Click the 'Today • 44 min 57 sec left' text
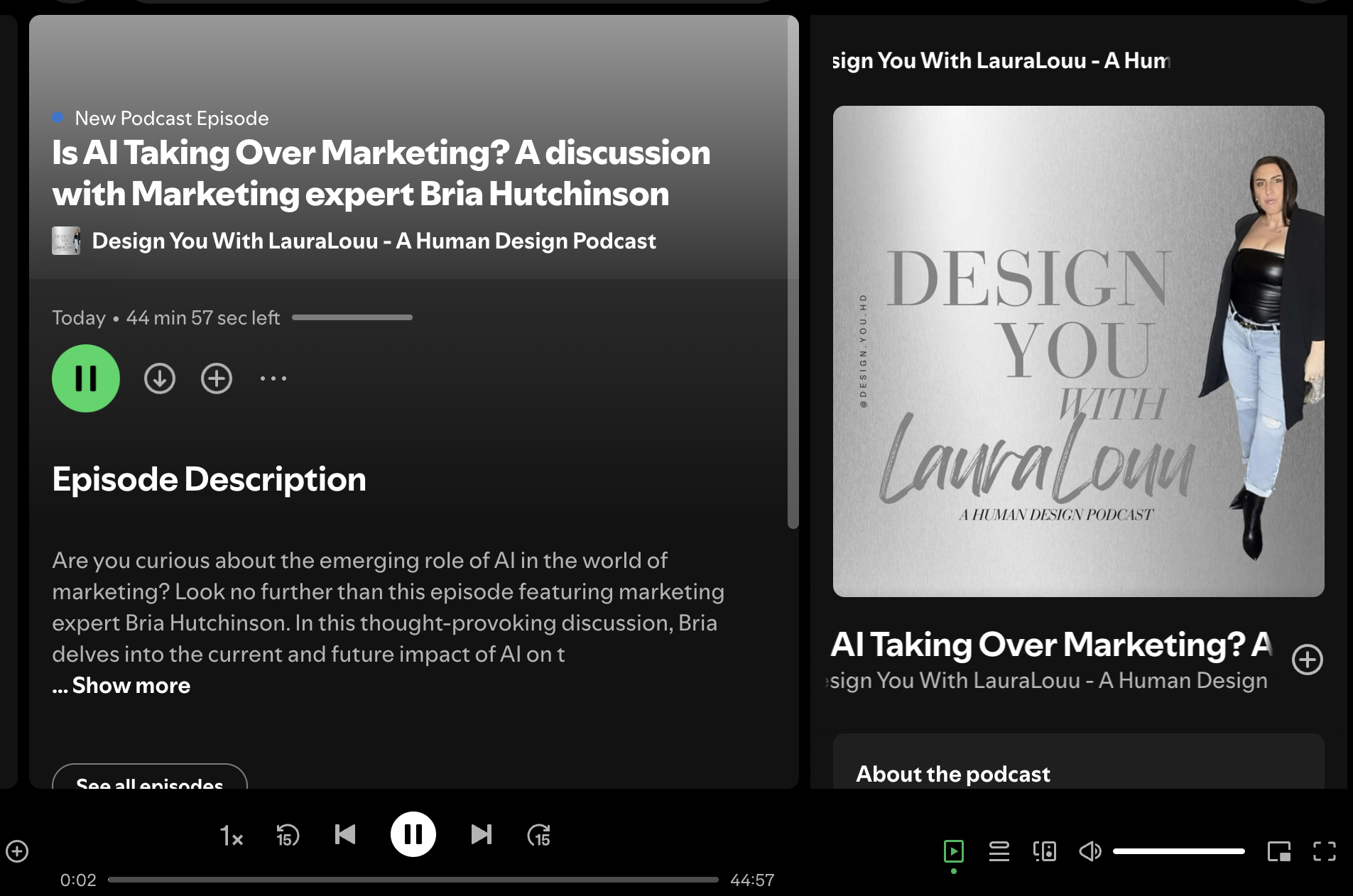Viewport: 1353px width, 896px height. tap(166, 317)
